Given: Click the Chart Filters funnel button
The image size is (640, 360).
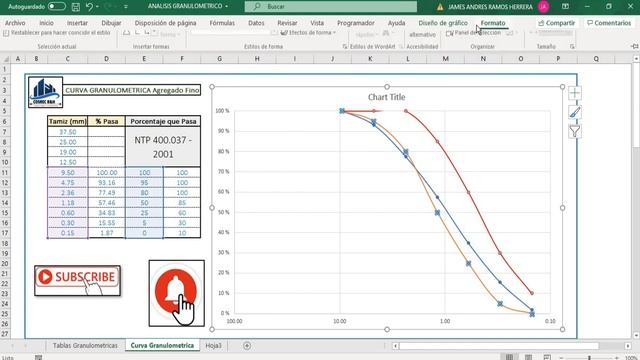Looking at the screenshot, I should pyautogui.click(x=575, y=131).
